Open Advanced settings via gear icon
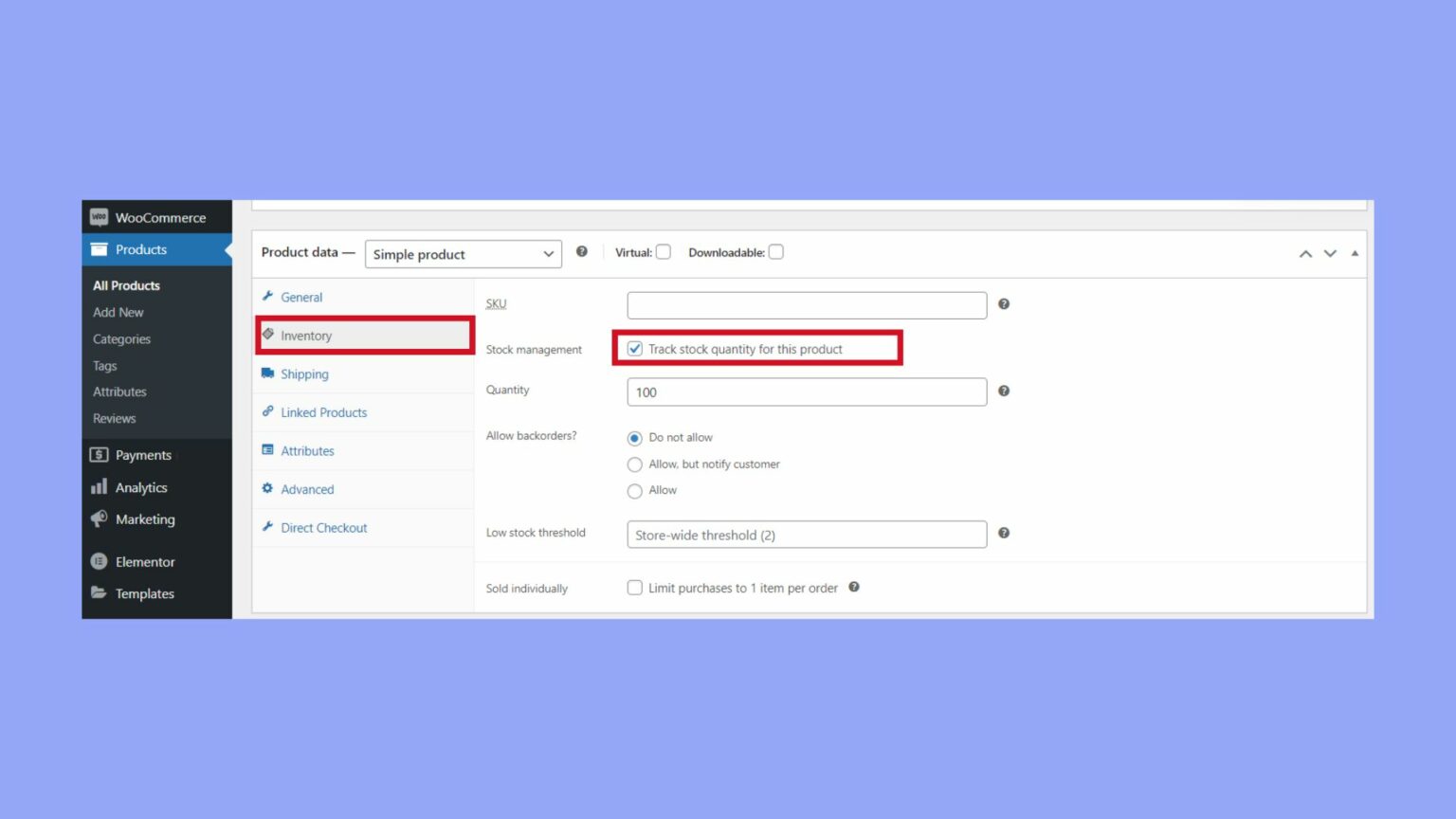1456x819 pixels. (x=268, y=489)
